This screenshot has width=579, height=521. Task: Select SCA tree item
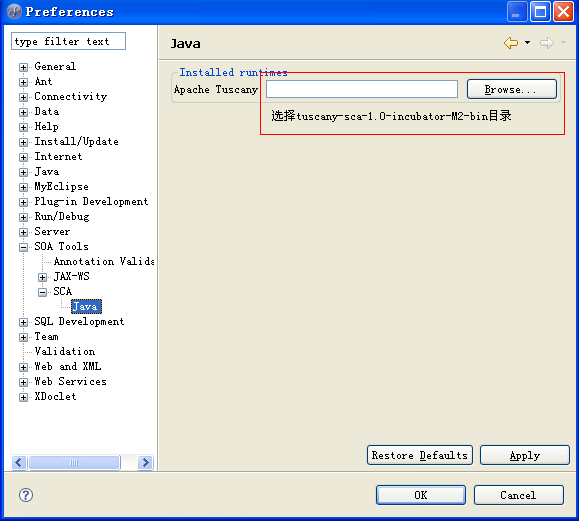(x=62, y=291)
